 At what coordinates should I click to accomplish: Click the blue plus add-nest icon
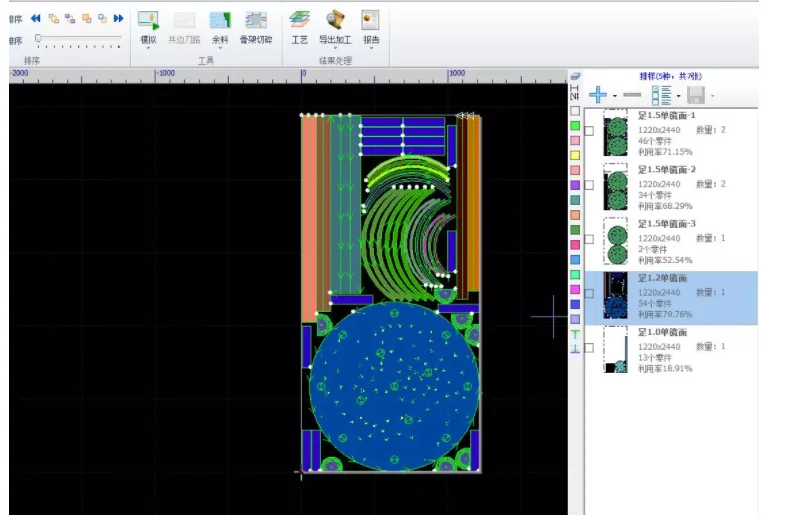click(x=598, y=95)
